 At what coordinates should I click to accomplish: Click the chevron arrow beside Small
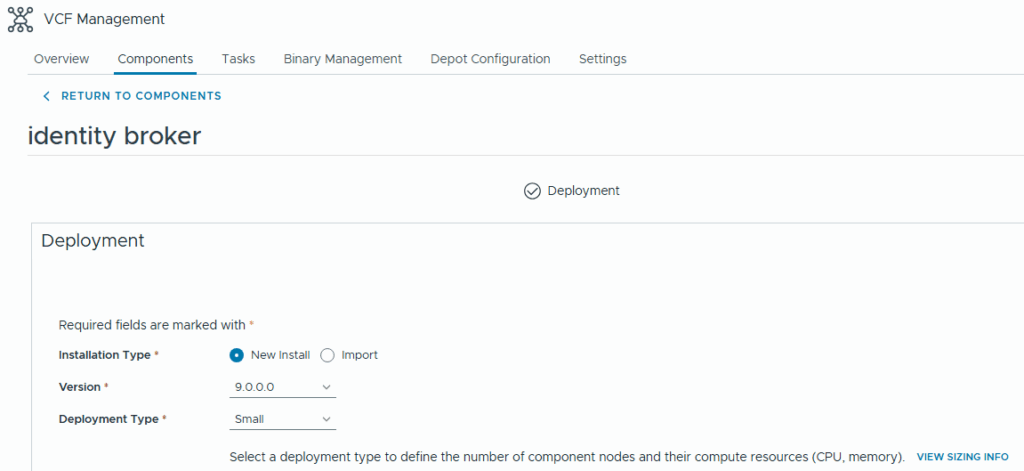click(327, 419)
